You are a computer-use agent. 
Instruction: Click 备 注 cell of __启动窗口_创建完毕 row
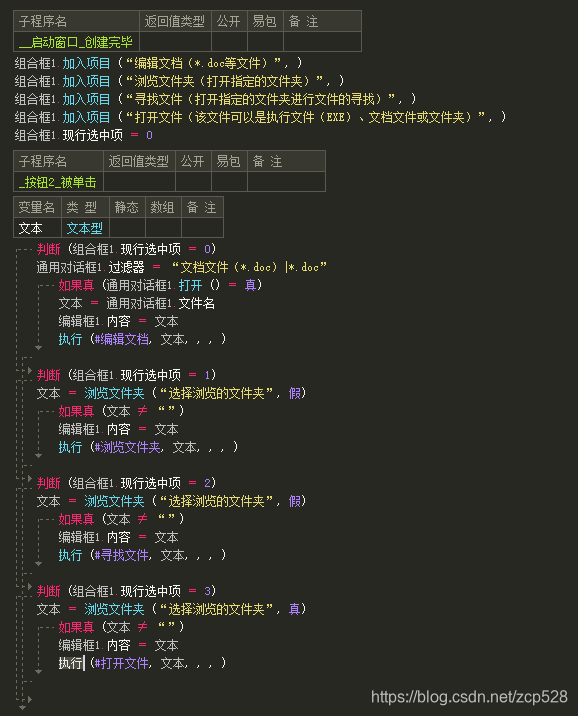pos(322,42)
